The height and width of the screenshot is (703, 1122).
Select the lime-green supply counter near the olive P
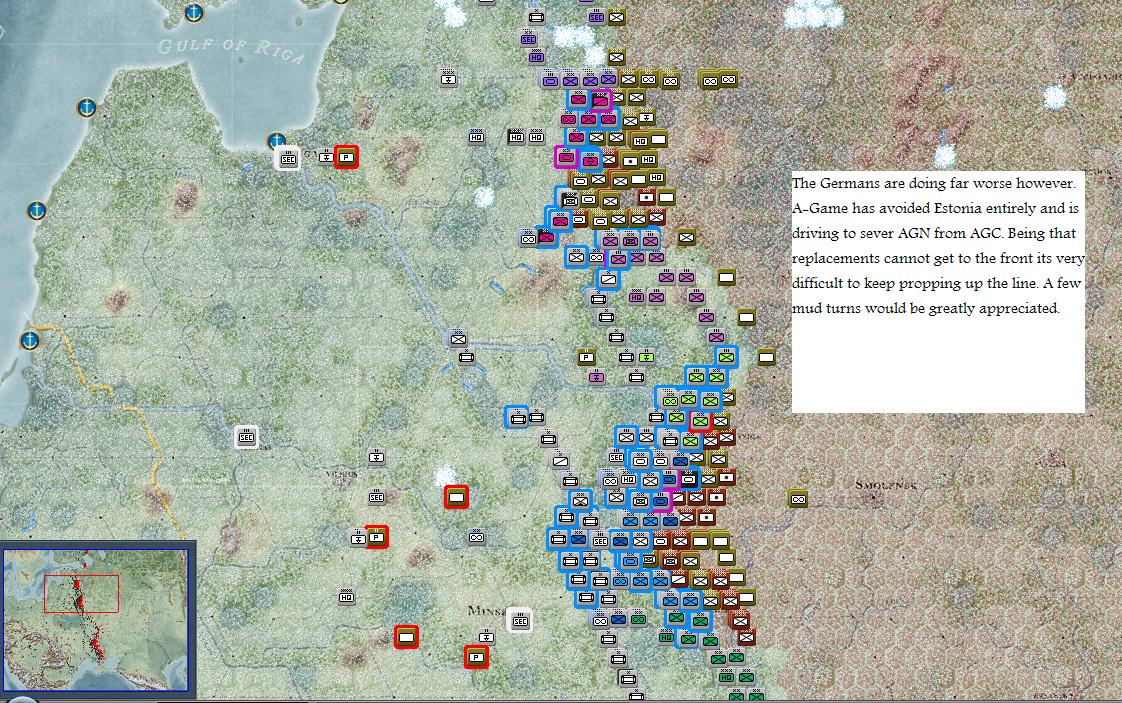(646, 357)
